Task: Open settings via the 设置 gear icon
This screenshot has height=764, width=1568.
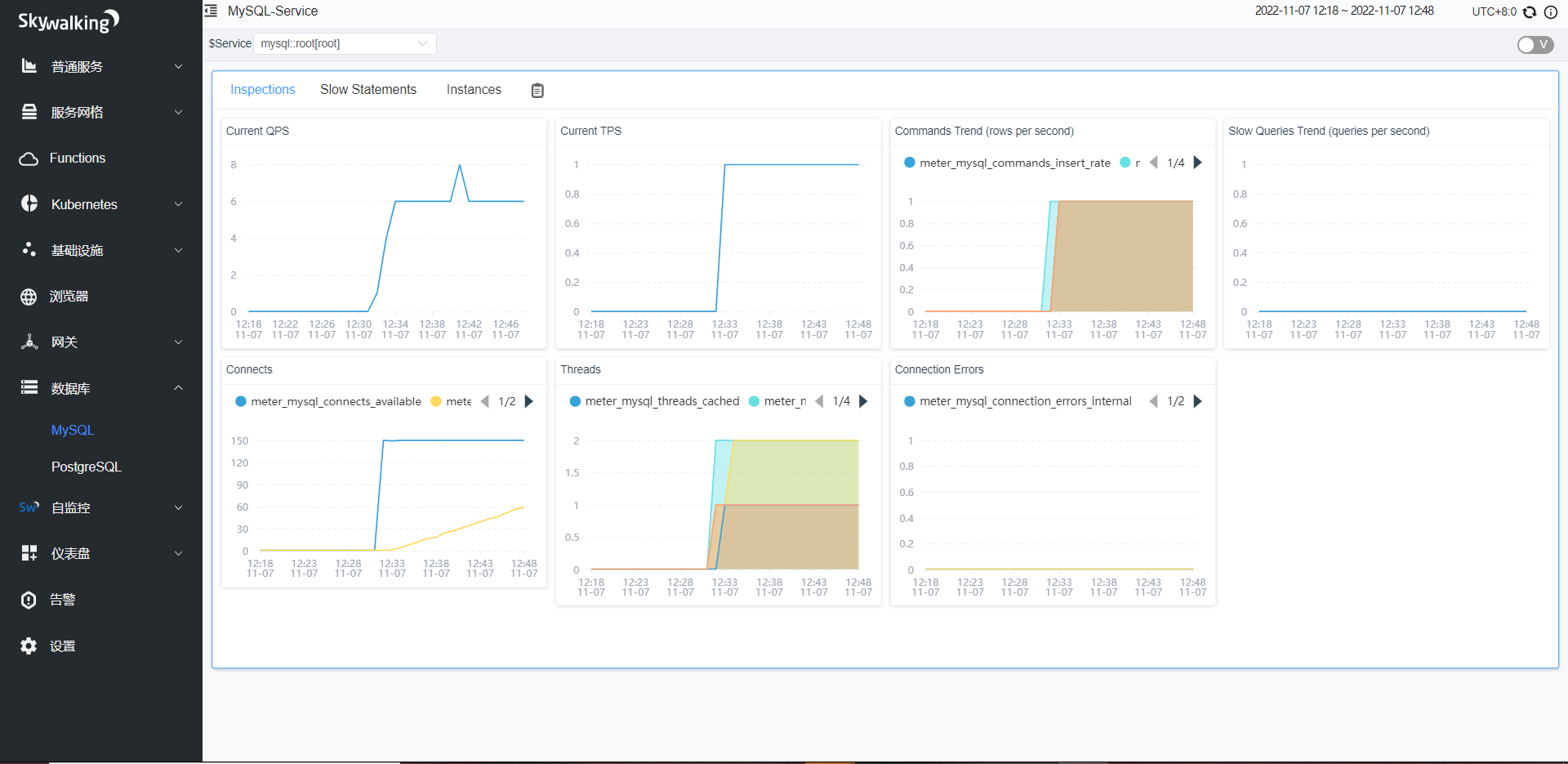Action: click(x=29, y=646)
